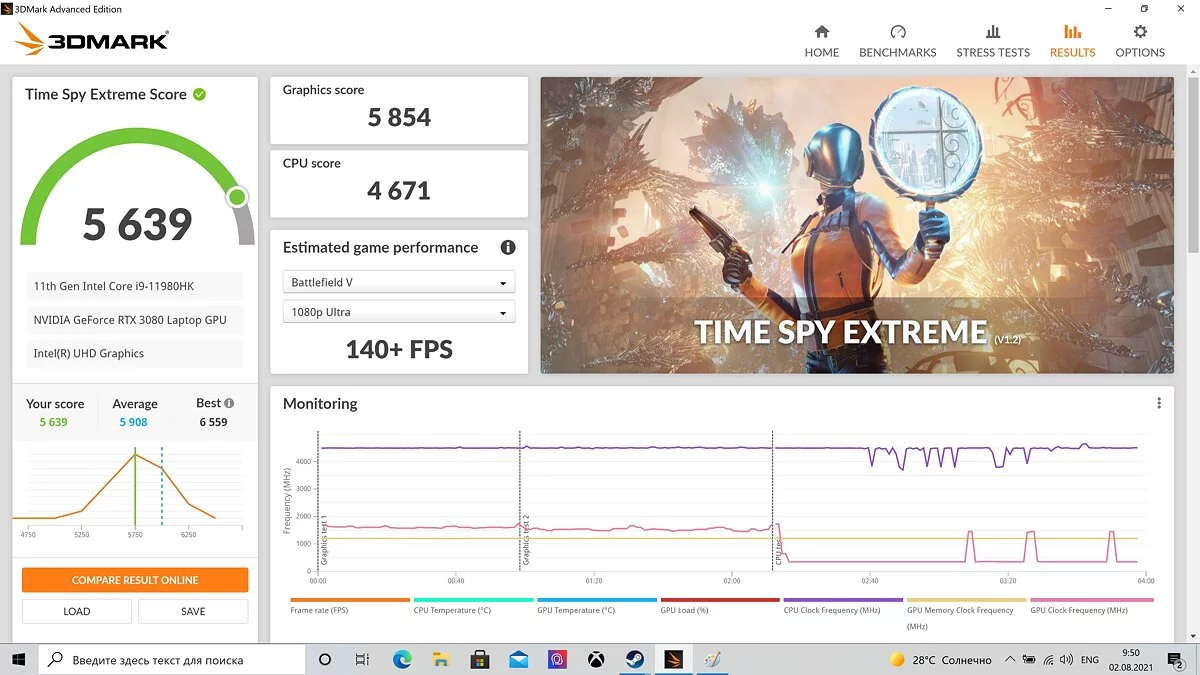
Task: Click the taskbar search box
Action: pyautogui.click(x=172, y=660)
